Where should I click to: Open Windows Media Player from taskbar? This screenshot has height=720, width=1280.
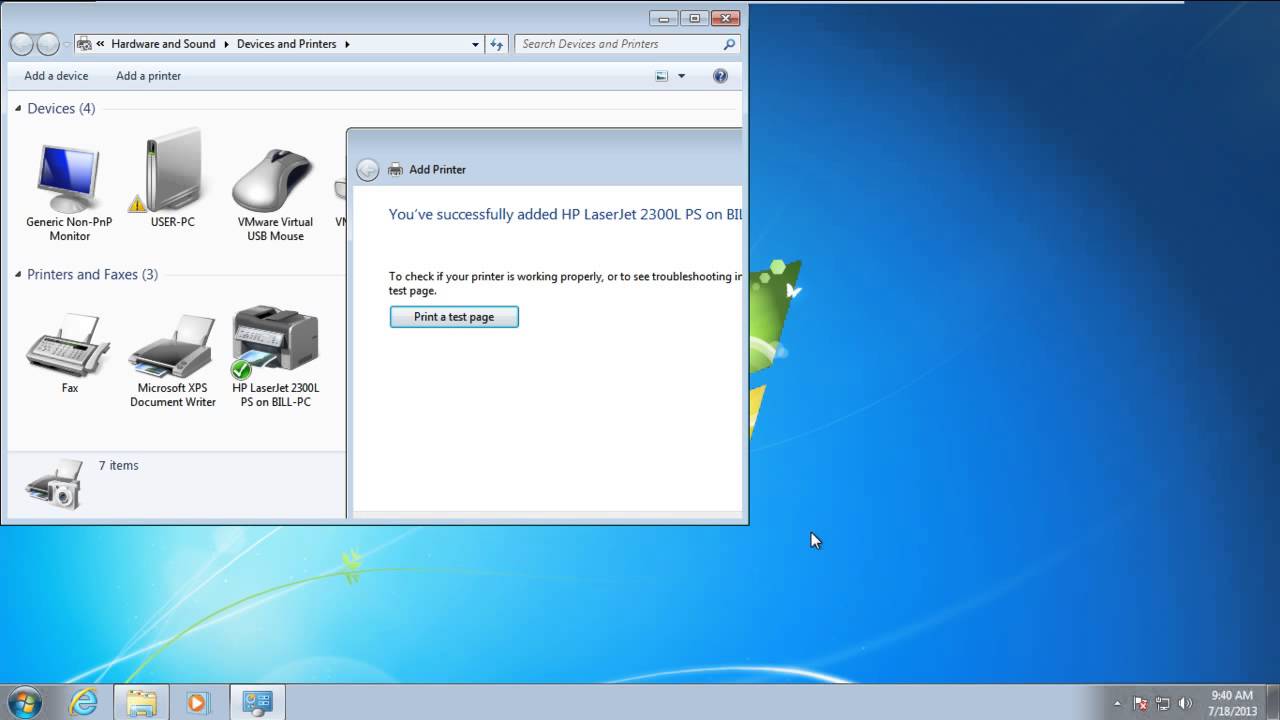[197, 703]
